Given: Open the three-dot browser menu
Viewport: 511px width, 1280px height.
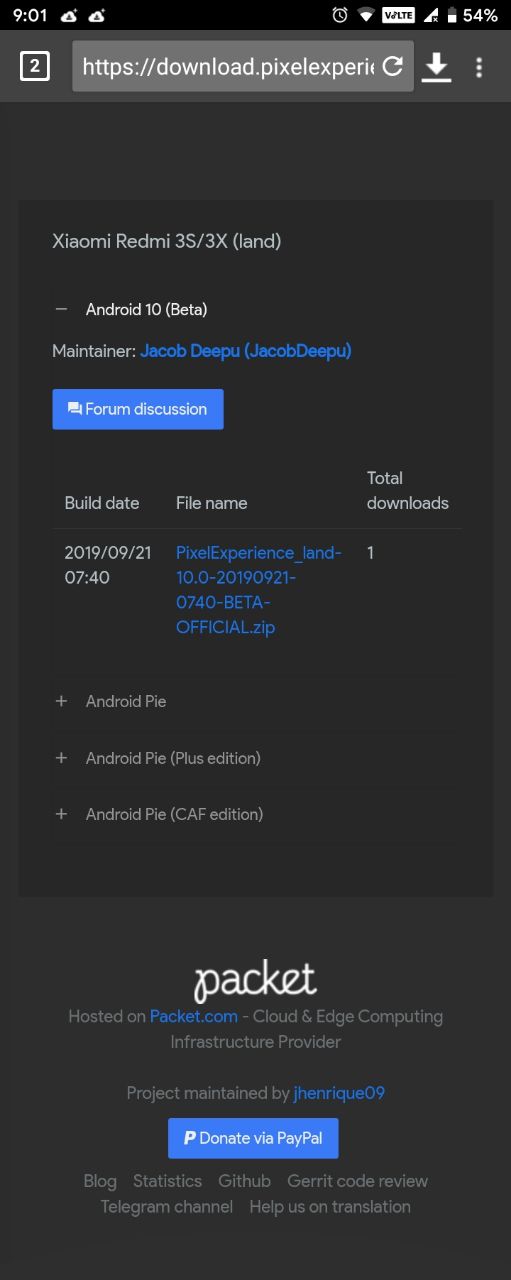Looking at the screenshot, I should coord(479,67).
